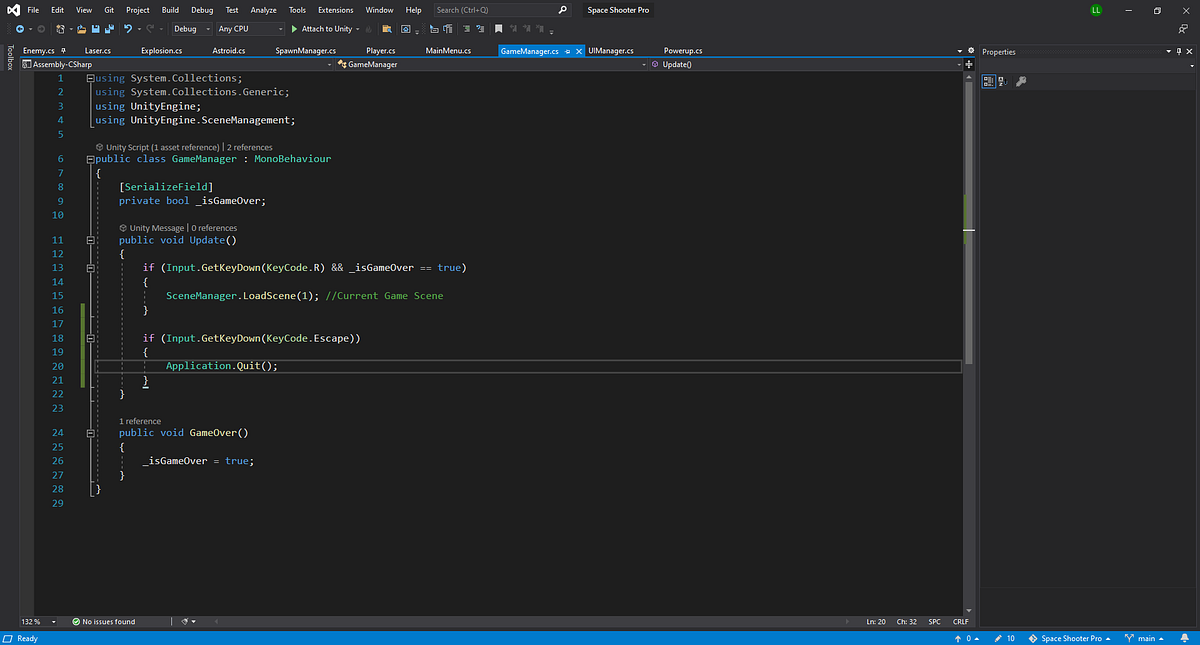Click the Categorized view icon in Properties

(987, 82)
